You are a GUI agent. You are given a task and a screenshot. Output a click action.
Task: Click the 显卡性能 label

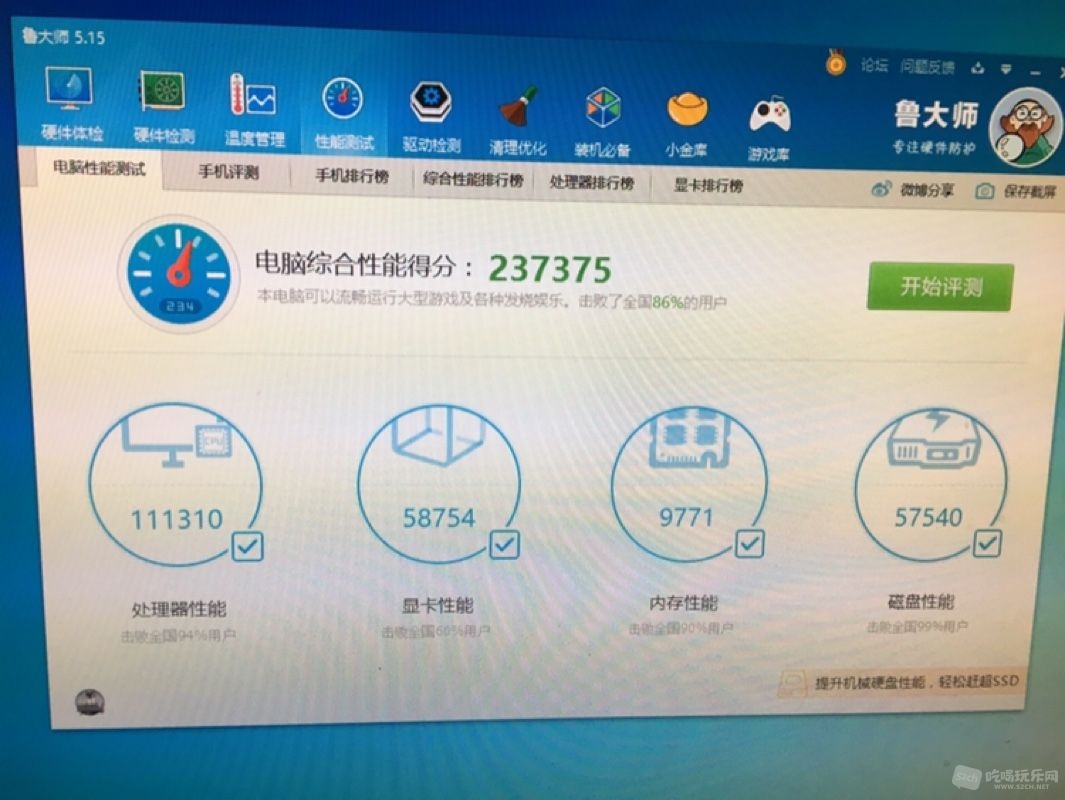[437, 605]
